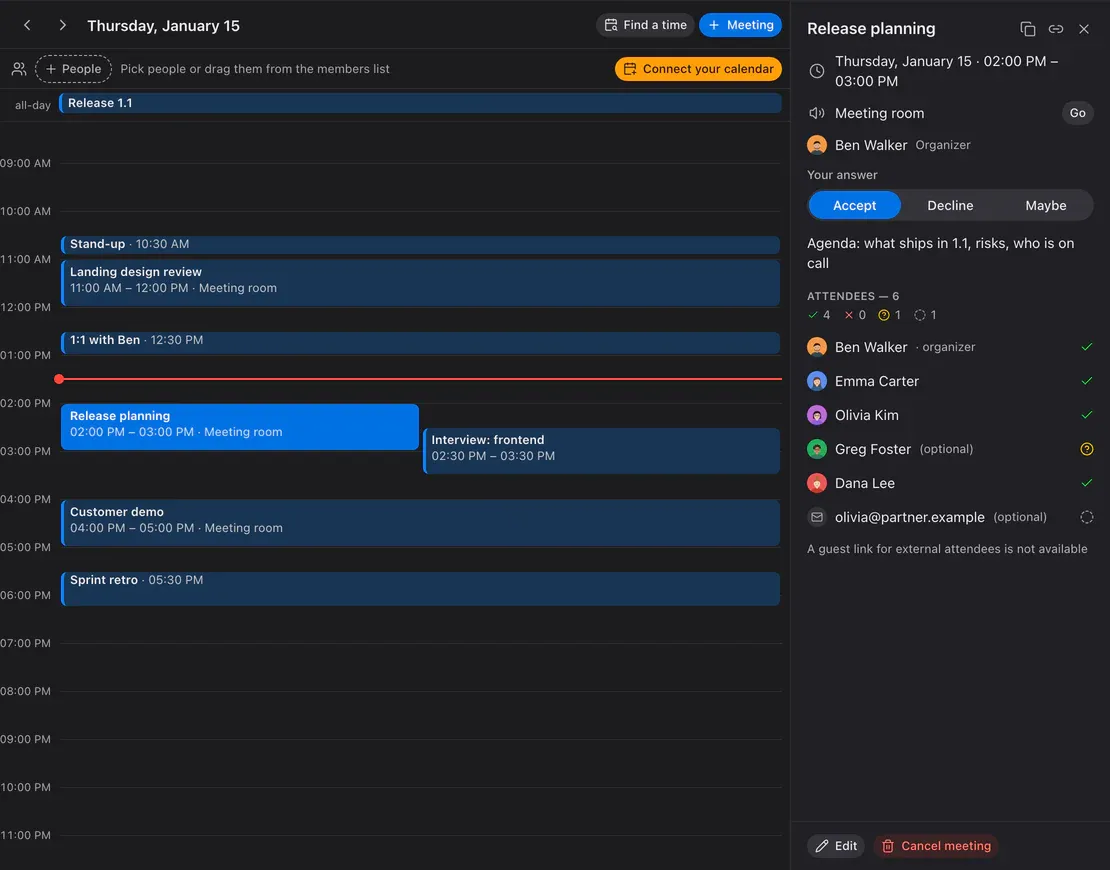Add People to the calendar view
The image size is (1110, 870).
pos(74,69)
